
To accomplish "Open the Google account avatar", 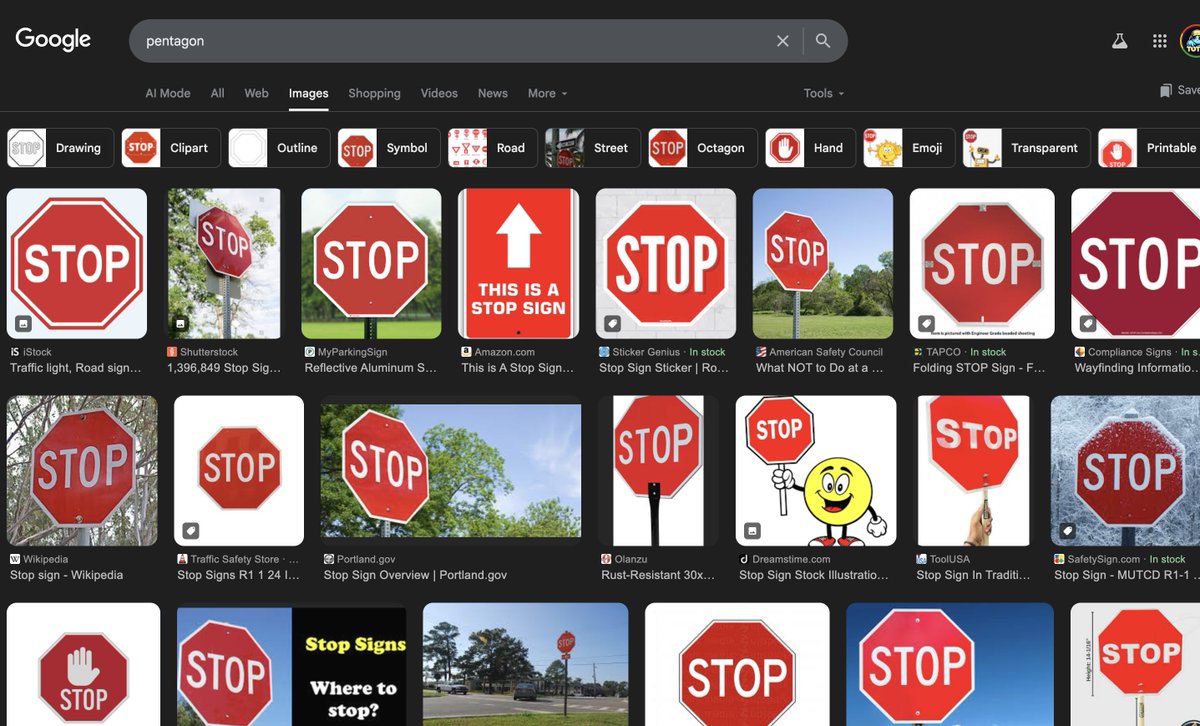I will click(1191, 41).
